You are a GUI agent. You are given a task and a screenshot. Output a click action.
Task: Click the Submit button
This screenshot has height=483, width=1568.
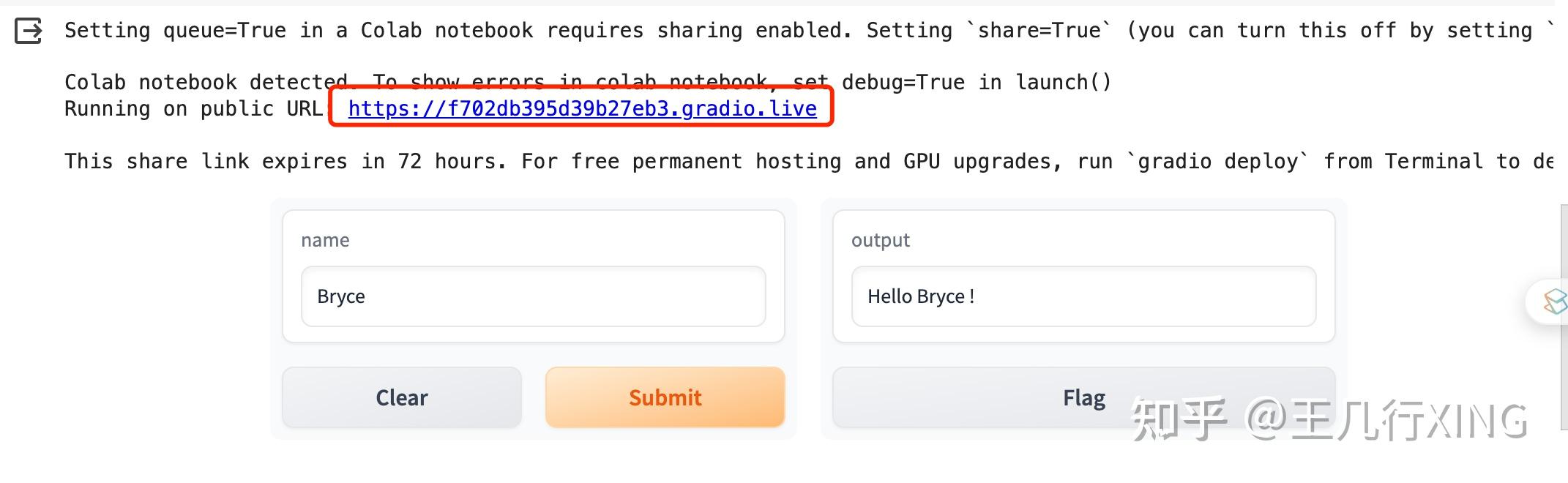665,397
